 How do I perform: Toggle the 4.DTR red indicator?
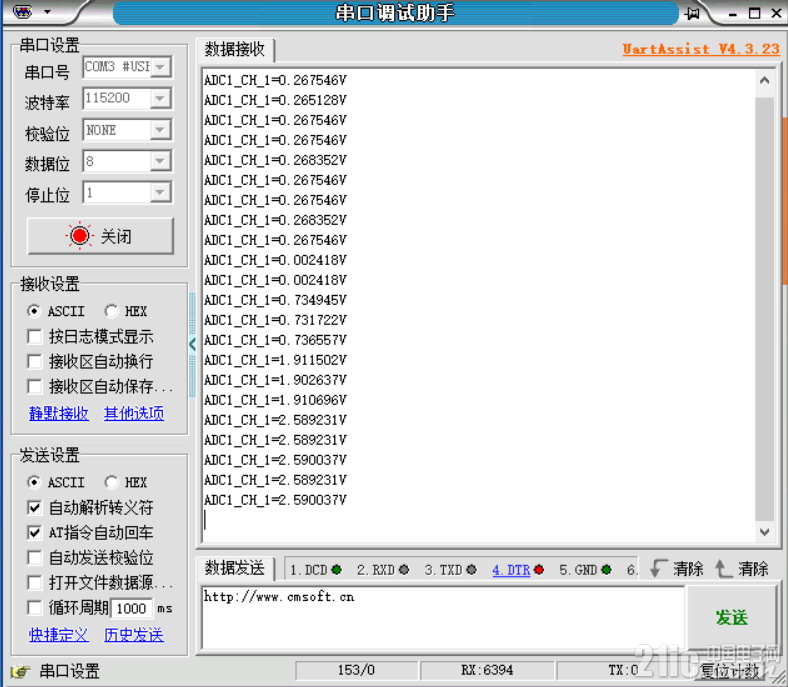[x=539, y=569]
